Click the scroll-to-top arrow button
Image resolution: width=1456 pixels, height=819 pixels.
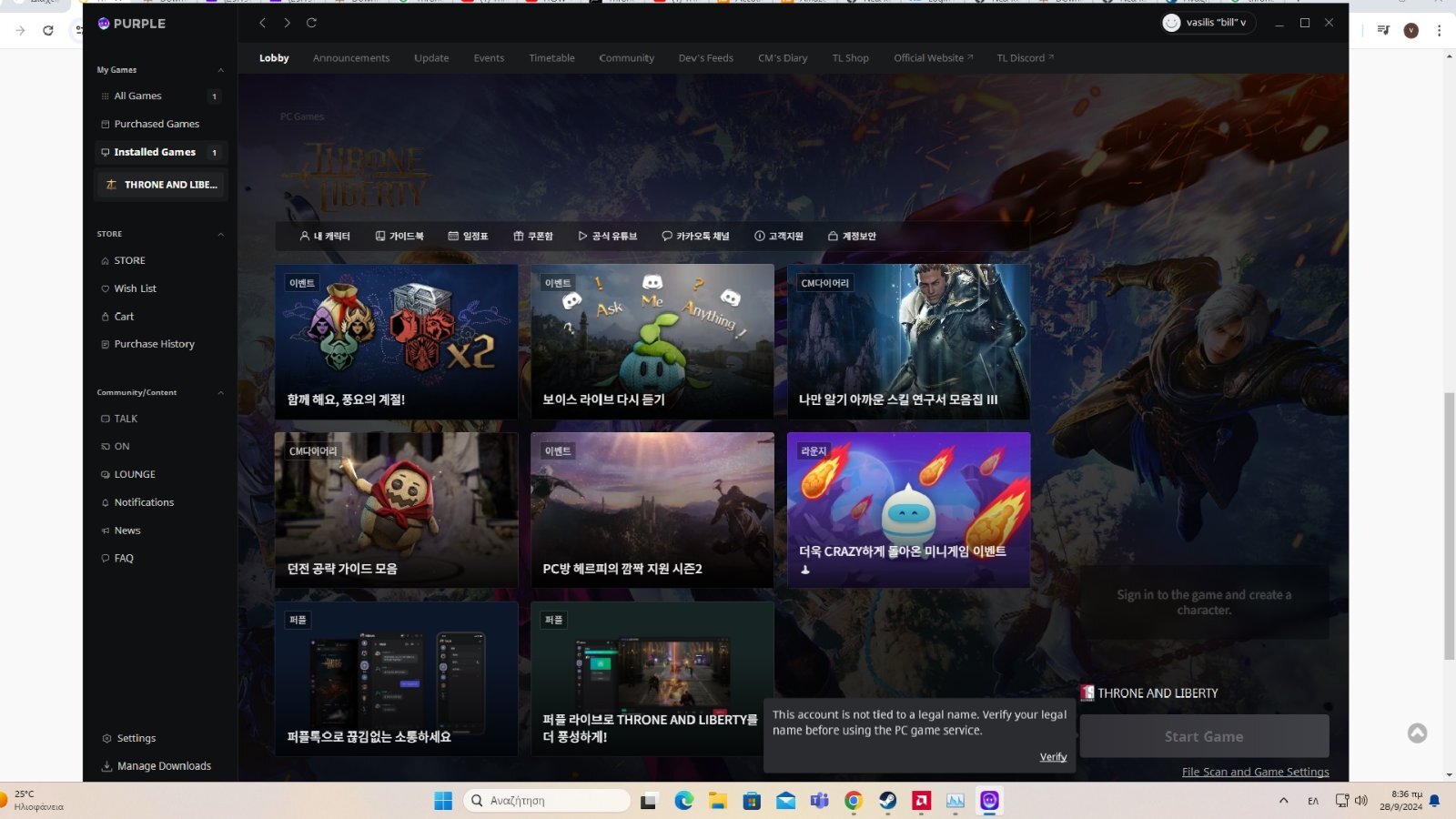1417,733
